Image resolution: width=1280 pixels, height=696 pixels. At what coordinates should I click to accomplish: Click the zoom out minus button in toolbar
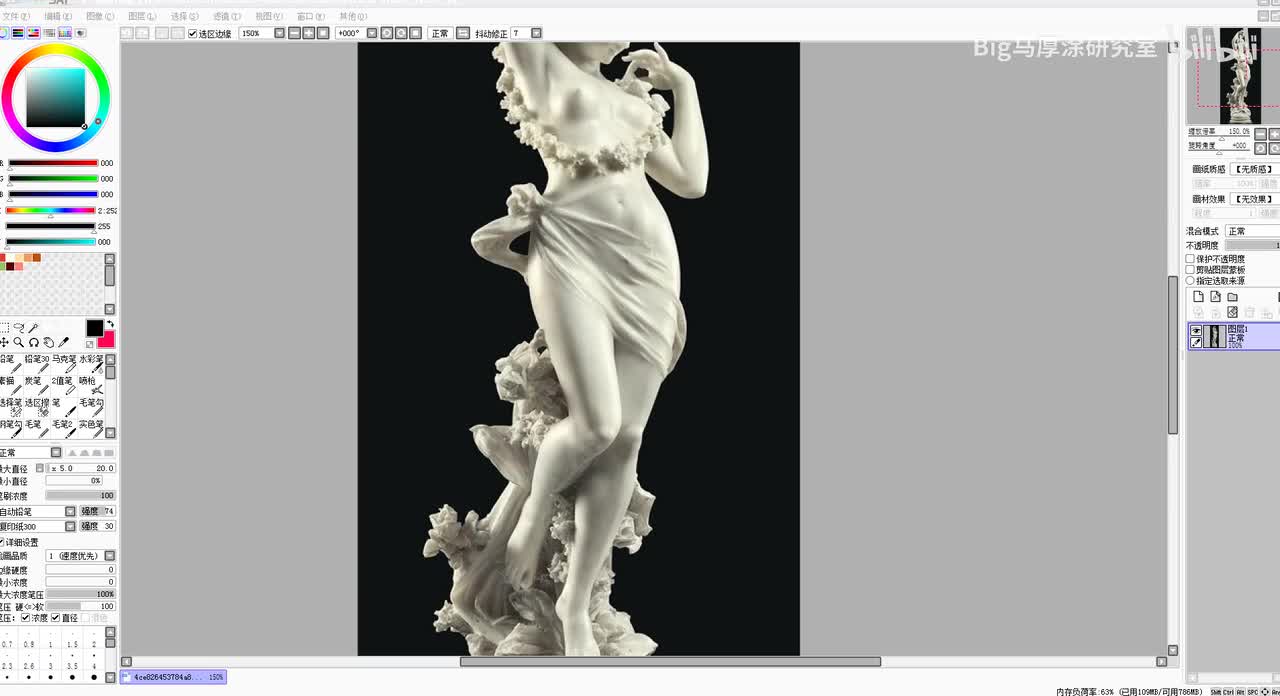pos(294,33)
